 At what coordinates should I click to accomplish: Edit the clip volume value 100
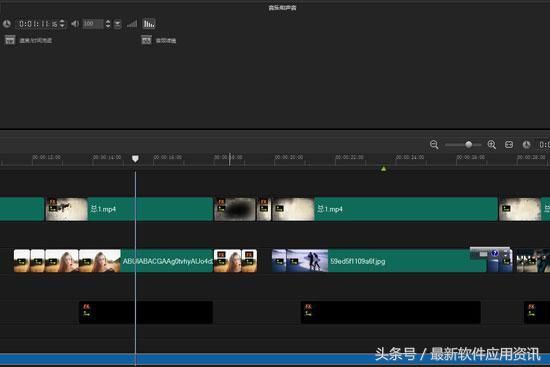(93, 24)
